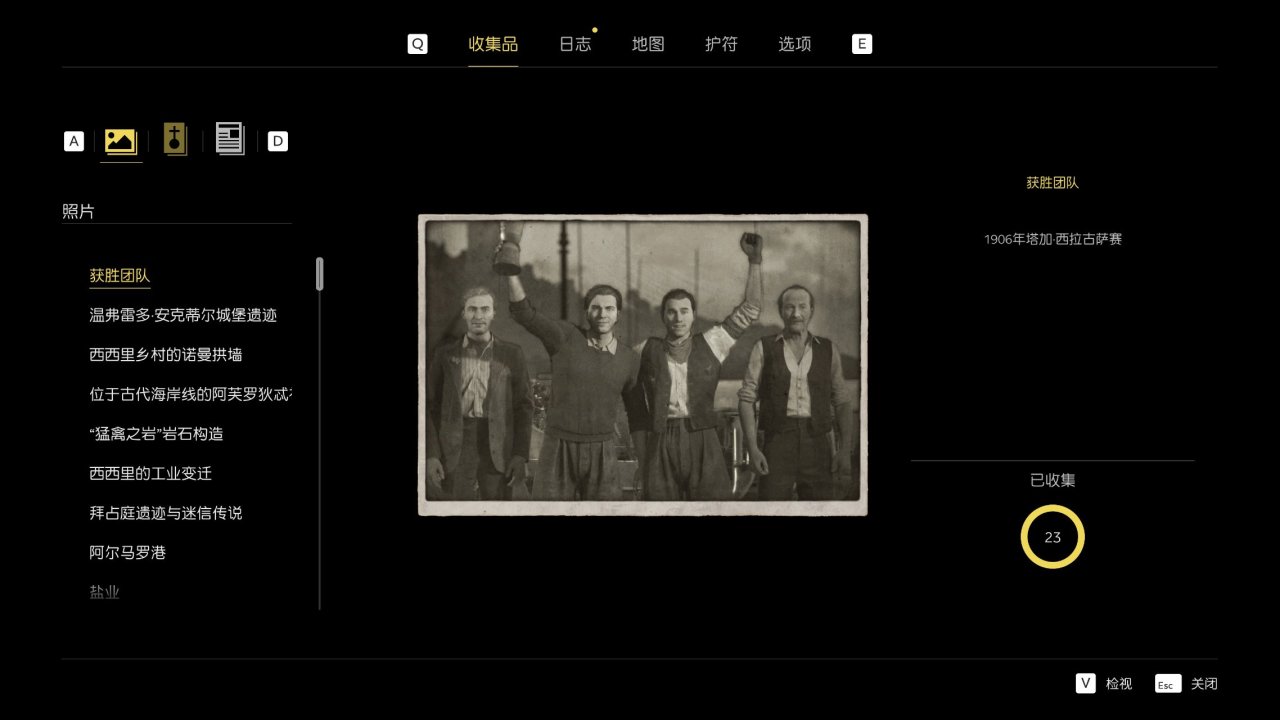
Task: Click the photo list scrollbar handle
Action: [x=320, y=274]
